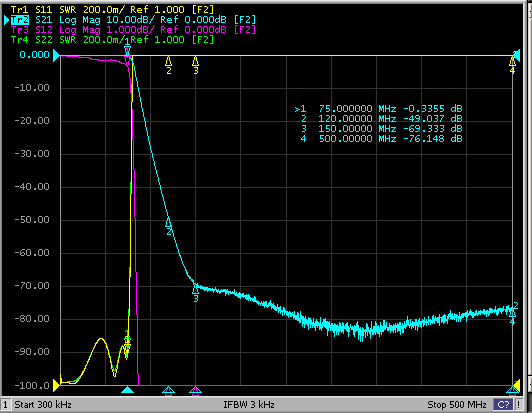Click the solid cyan active marker on the bottom axis
Screen dimensions: 532x413
click(x=128, y=390)
